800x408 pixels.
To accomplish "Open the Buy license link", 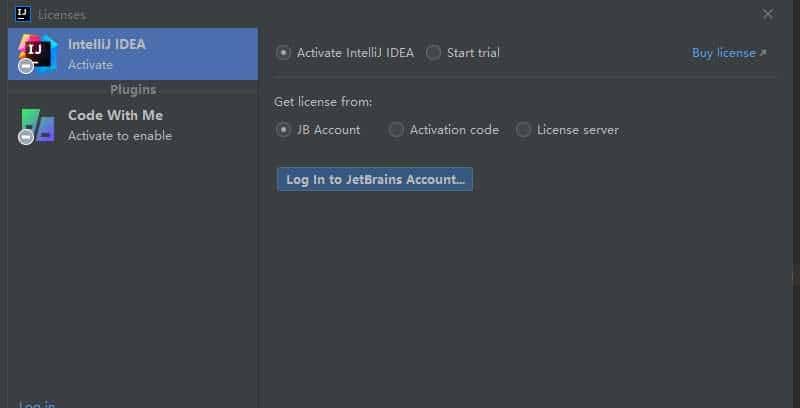I will (723, 53).
